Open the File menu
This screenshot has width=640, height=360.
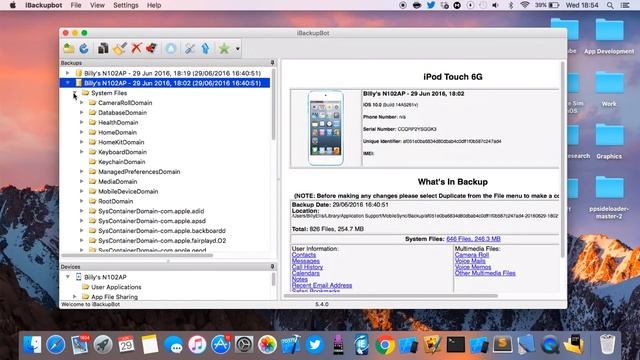click(76, 5)
